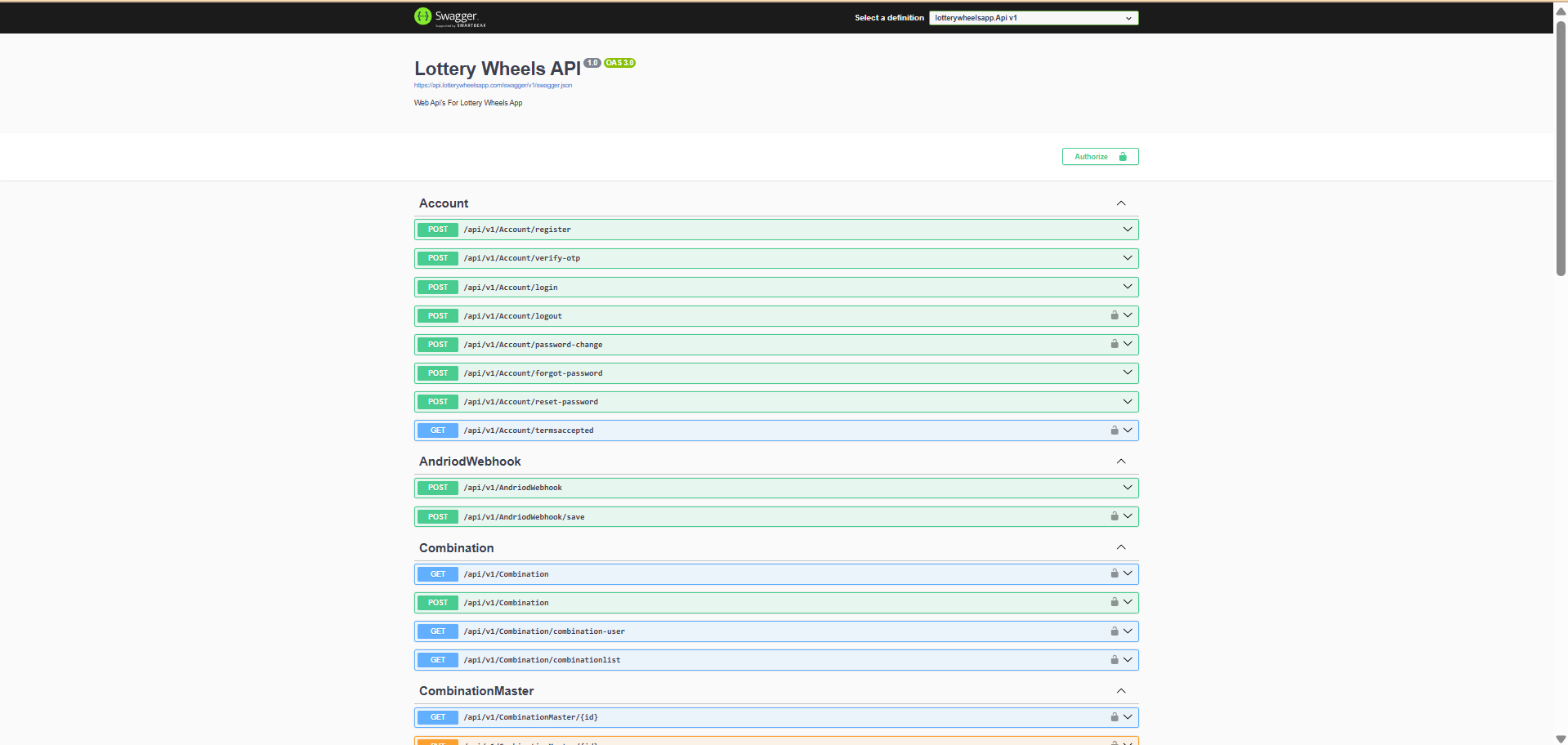Open the swagger.json link under the title
Image resolution: width=1568 pixels, height=745 pixels.
tap(493, 85)
